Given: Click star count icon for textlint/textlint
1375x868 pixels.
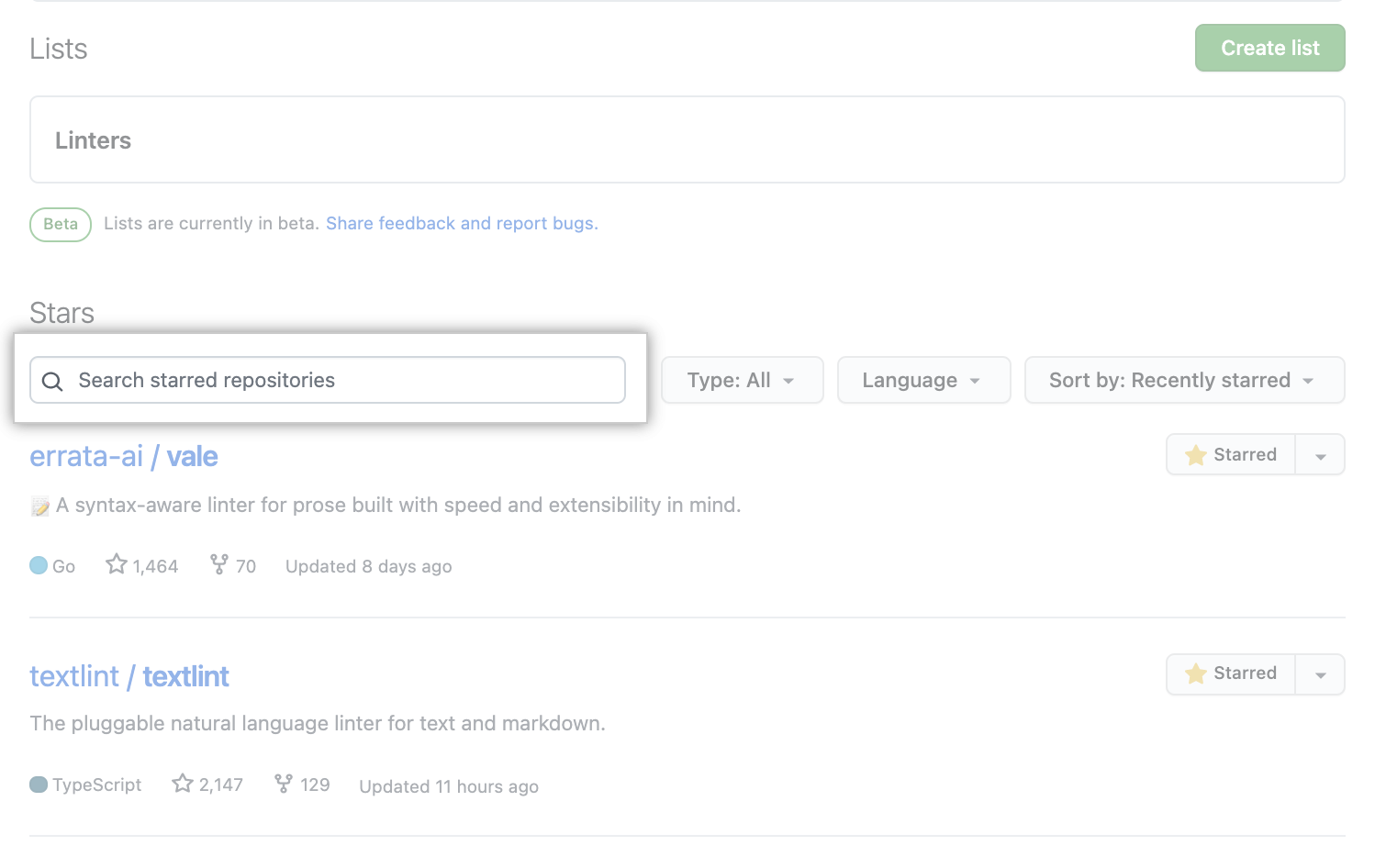Looking at the screenshot, I should pos(183,784).
